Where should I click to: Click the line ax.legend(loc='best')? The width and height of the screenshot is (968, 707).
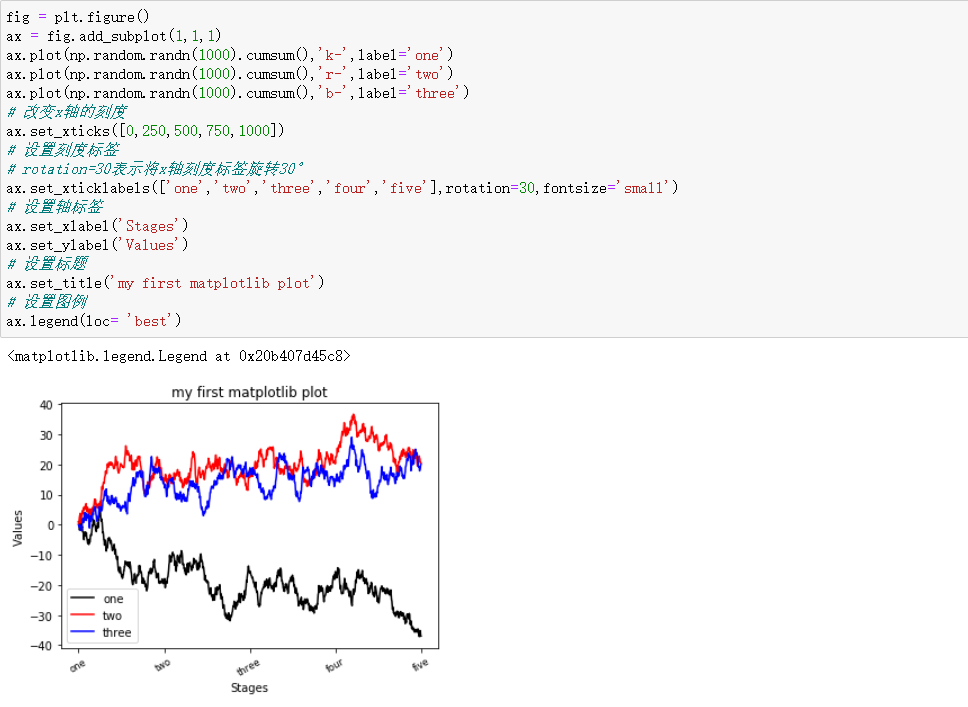pos(94,322)
